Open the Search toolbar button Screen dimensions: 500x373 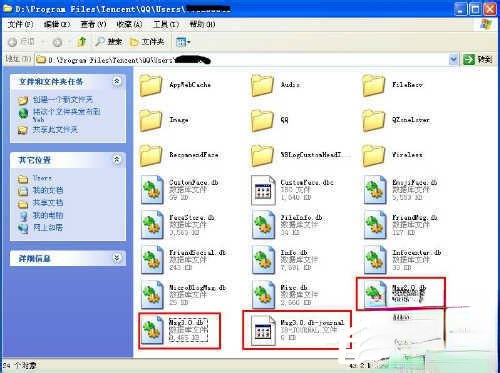point(108,42)
